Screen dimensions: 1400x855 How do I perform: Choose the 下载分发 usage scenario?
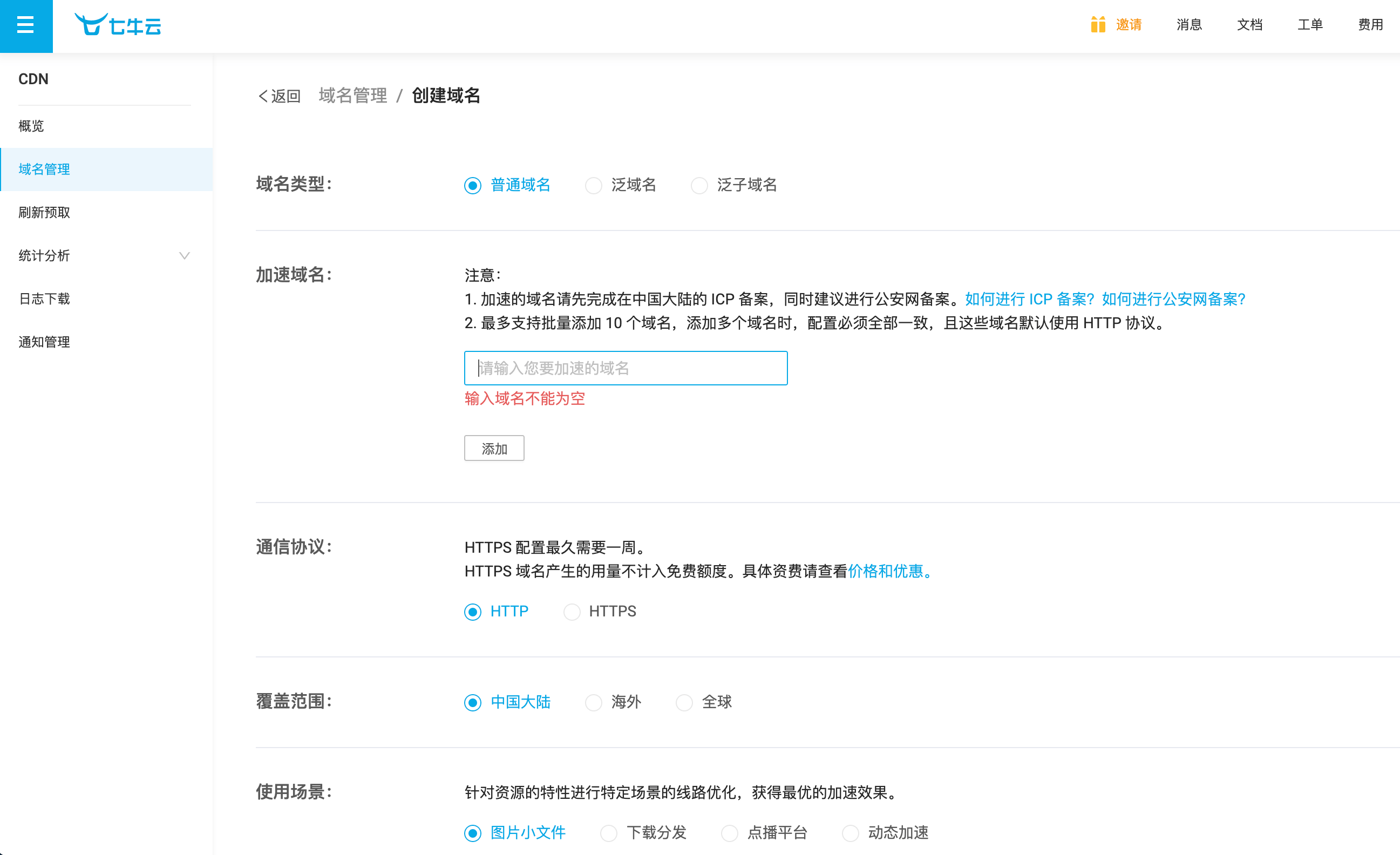[x=609, y=833]
